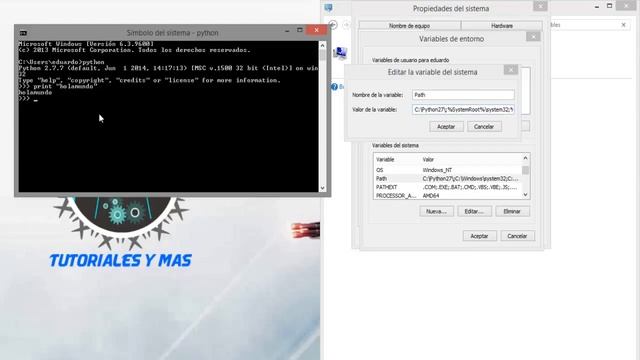The height and width of the screenshot is (360, 640).
Task: Click Cancelar in Variables de entorno dialog
Action: point(517,236)
